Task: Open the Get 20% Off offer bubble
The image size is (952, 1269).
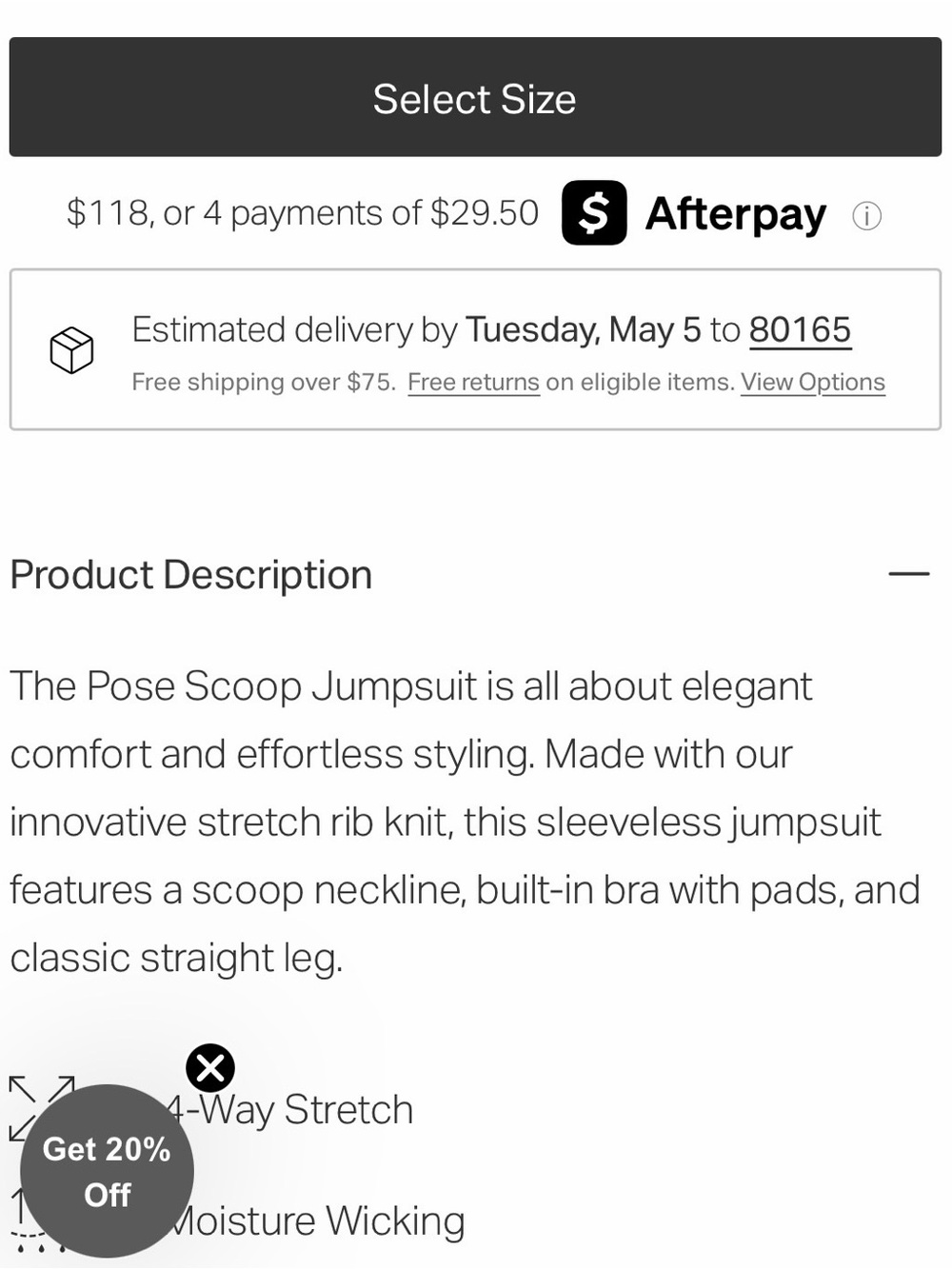Action: point(107,1171)
